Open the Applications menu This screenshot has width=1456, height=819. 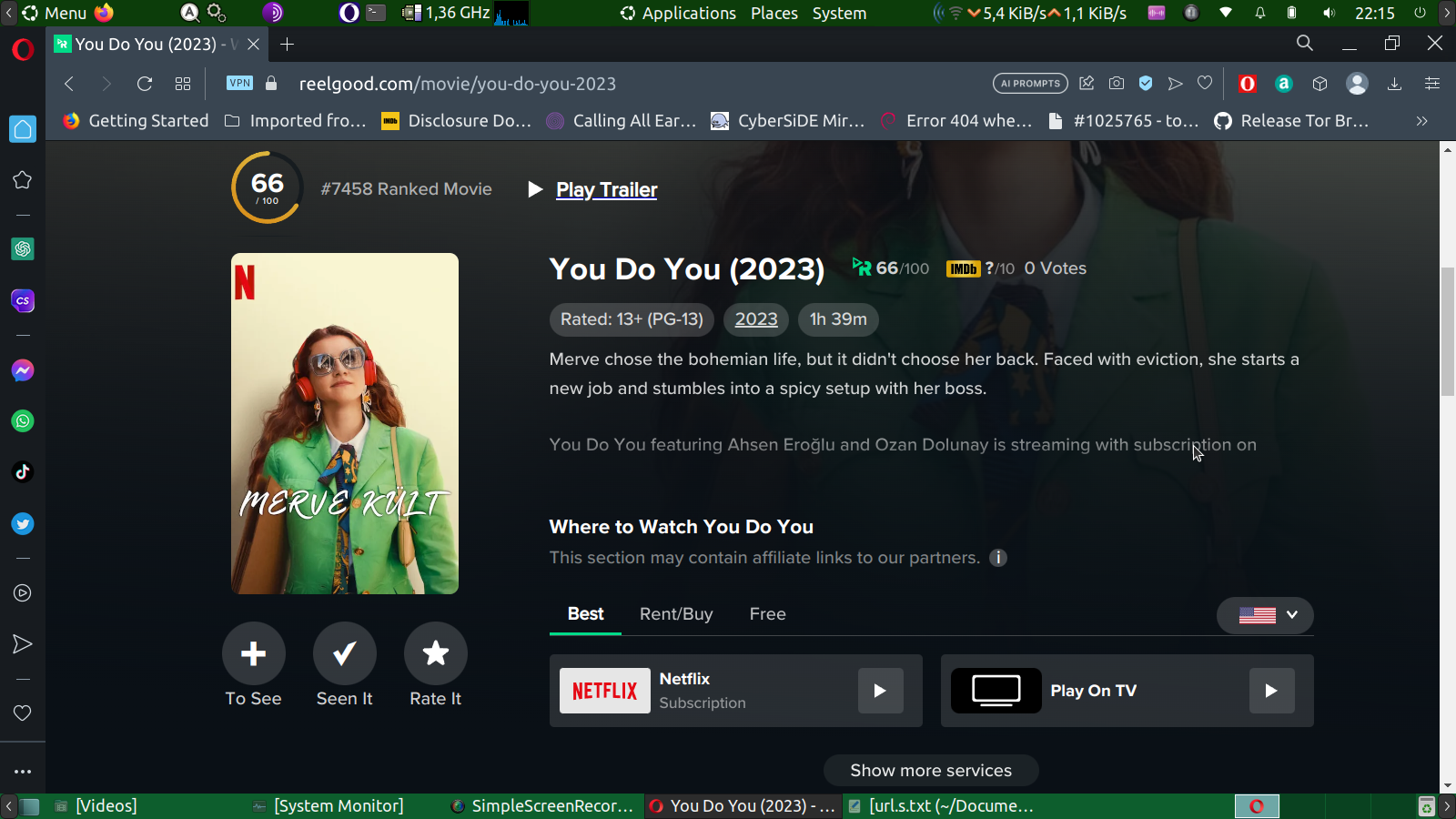tap(679, 14)
